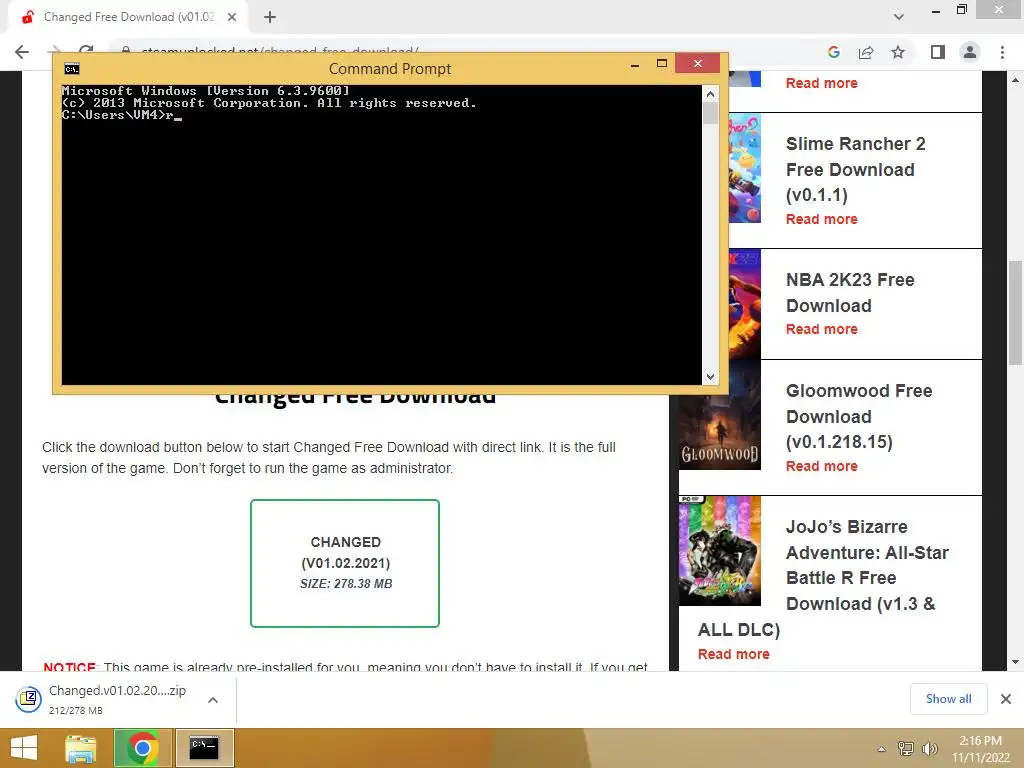1024x768 pixels.
Task: Click Read more under NBA 2K23
Action: pos(822,329)
